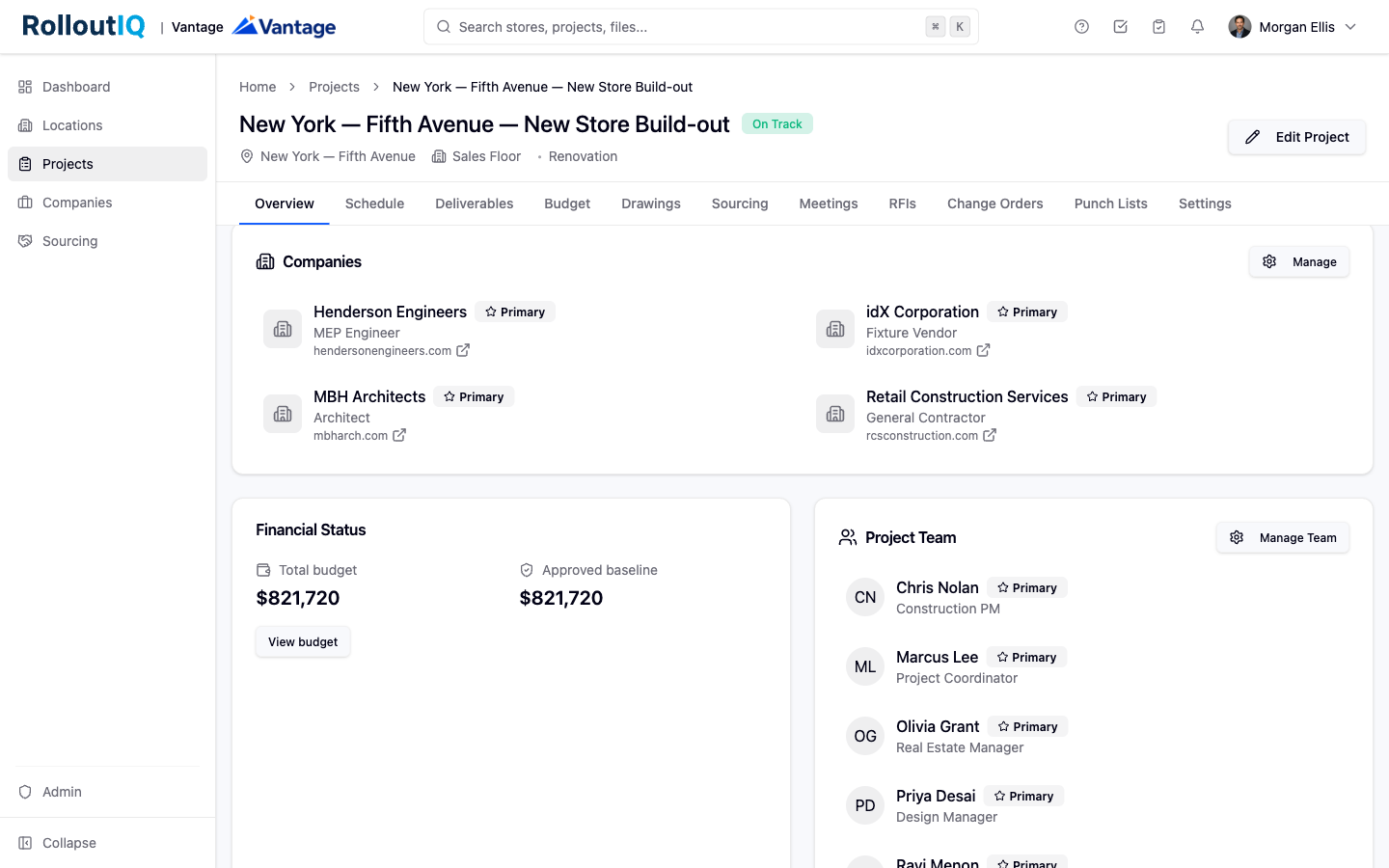
Task: Open rcsconstruction.com external link icon
Action: coord(990,435)
